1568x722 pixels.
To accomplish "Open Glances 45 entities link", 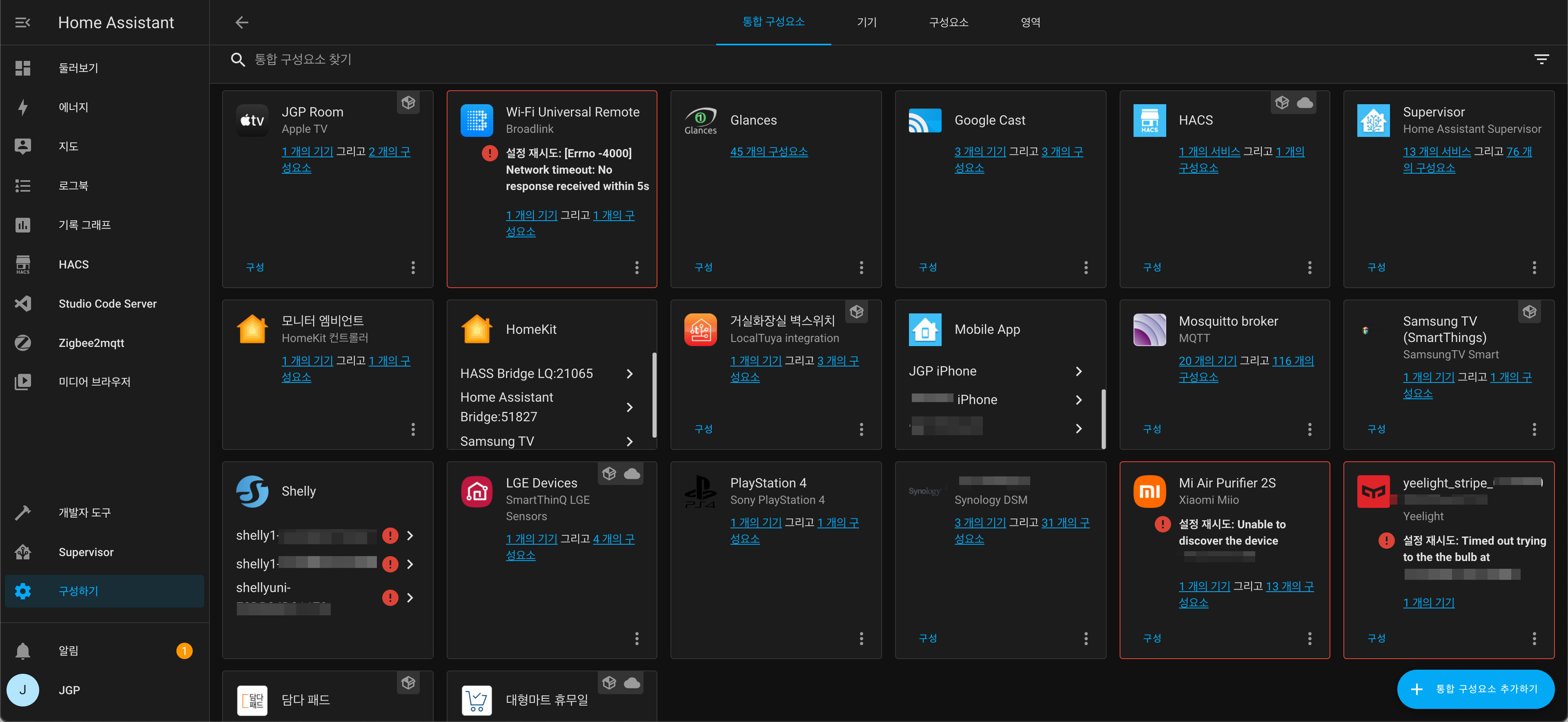I will point(769,151).
